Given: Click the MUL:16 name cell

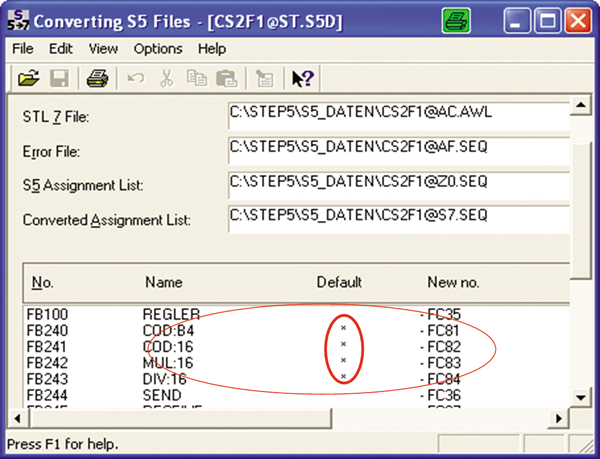Looking at the screenshot, I should click(168, 363).
